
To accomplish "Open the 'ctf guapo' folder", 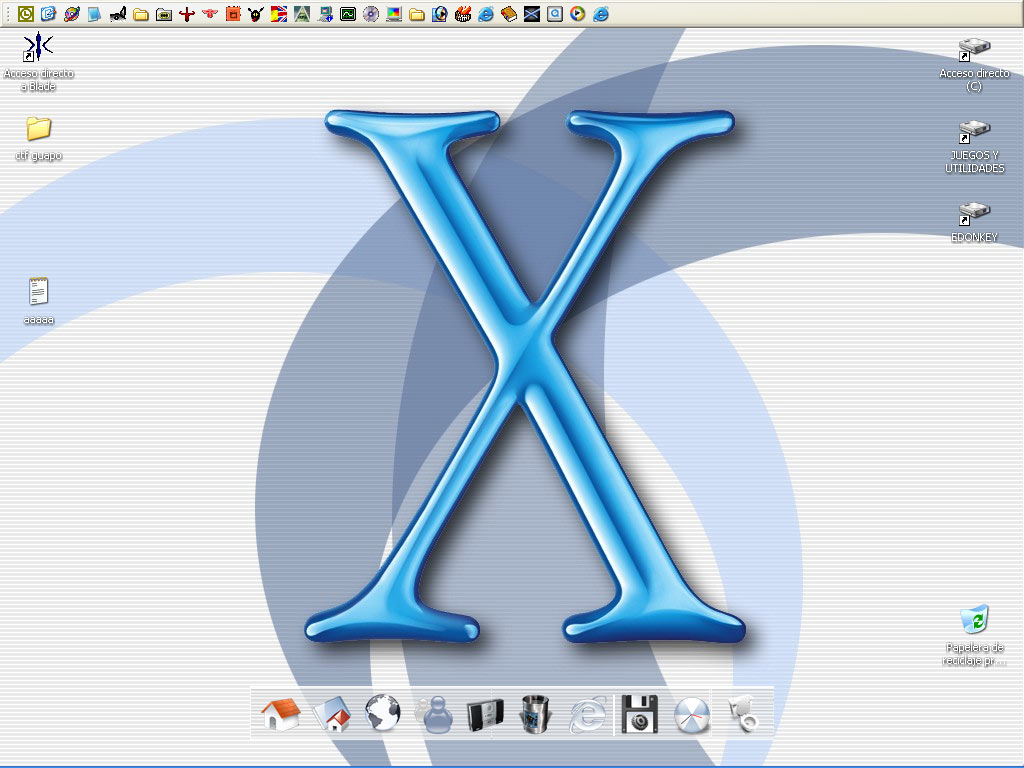I will (38, 129).
